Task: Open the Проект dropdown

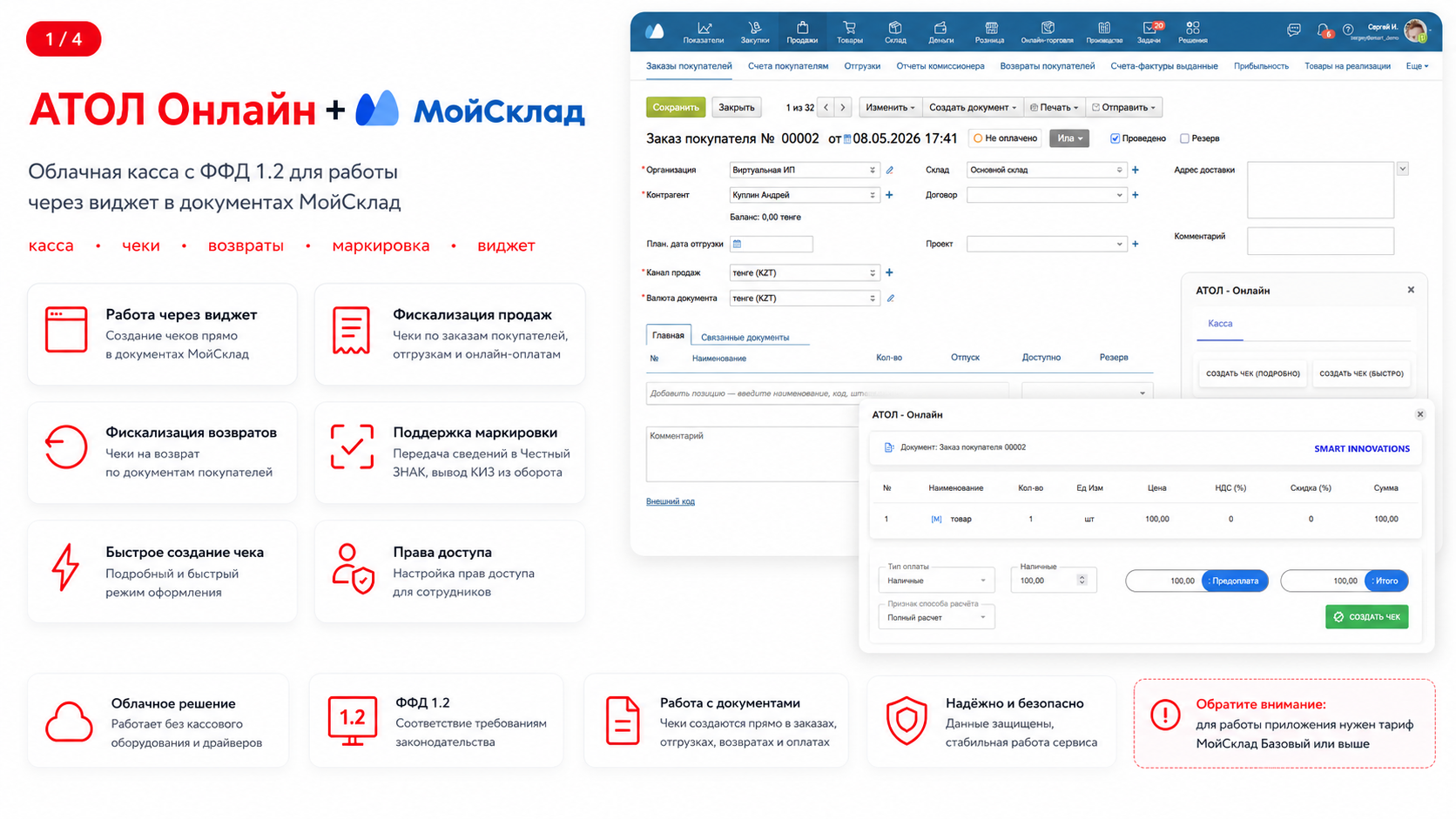Action: tap(1047, 244)
